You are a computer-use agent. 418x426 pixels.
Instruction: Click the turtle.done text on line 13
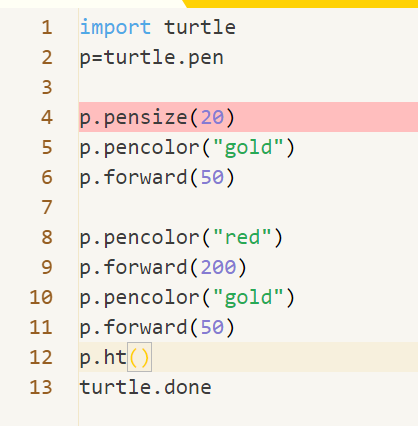(145, 387)
